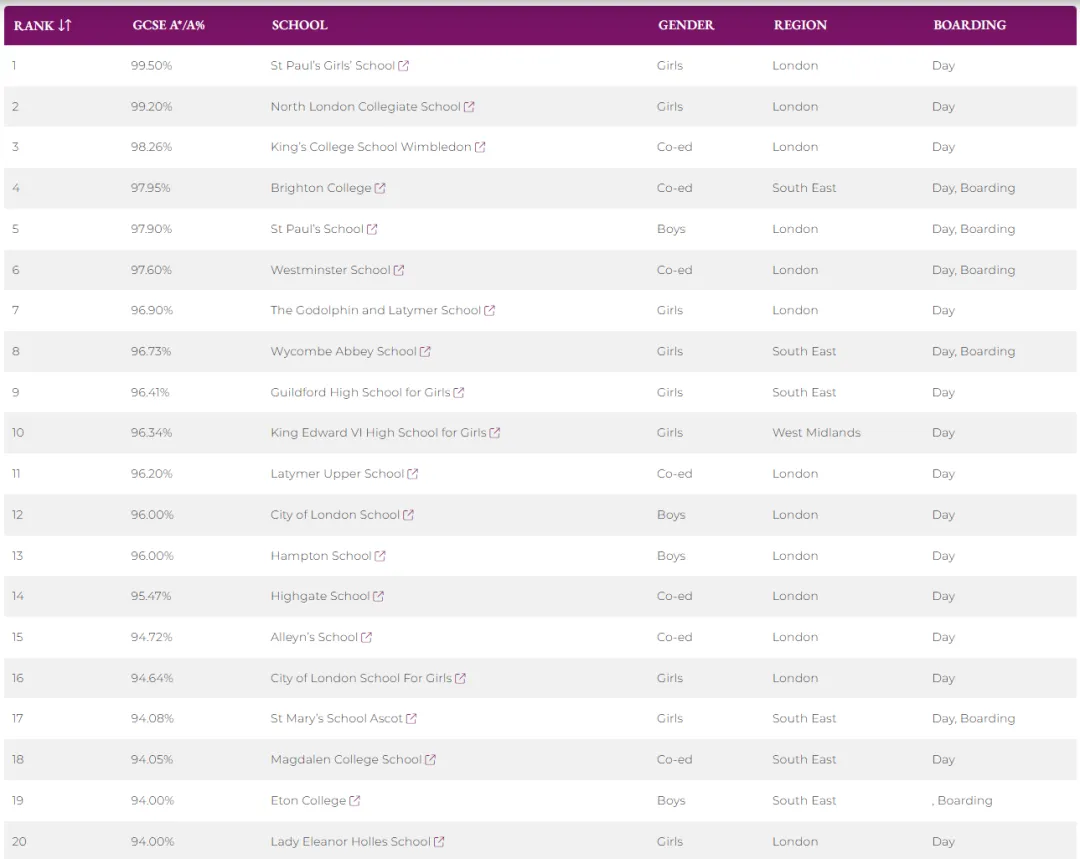Image resolution: width=1080 pixels, height=859 pixels.
Task: Click the West Midlands region cell
Action: click(816, 433)
